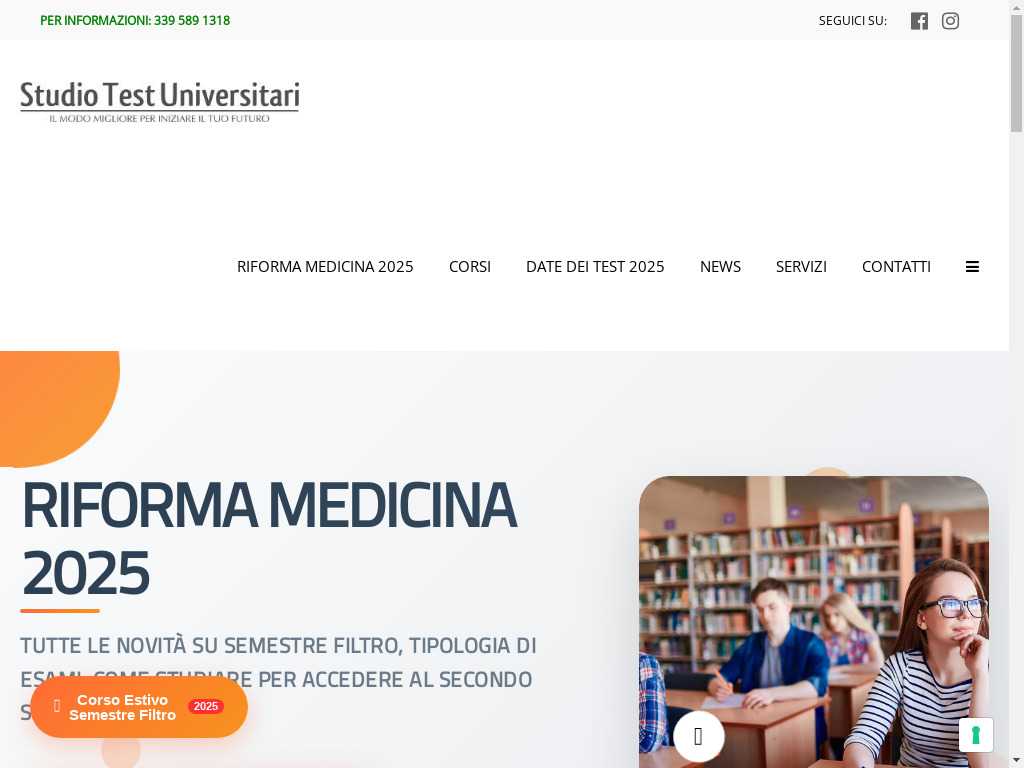Click the Seguici su label
Screen dimensions: 1024x768
pyautogui.click(x=852, y=21)
